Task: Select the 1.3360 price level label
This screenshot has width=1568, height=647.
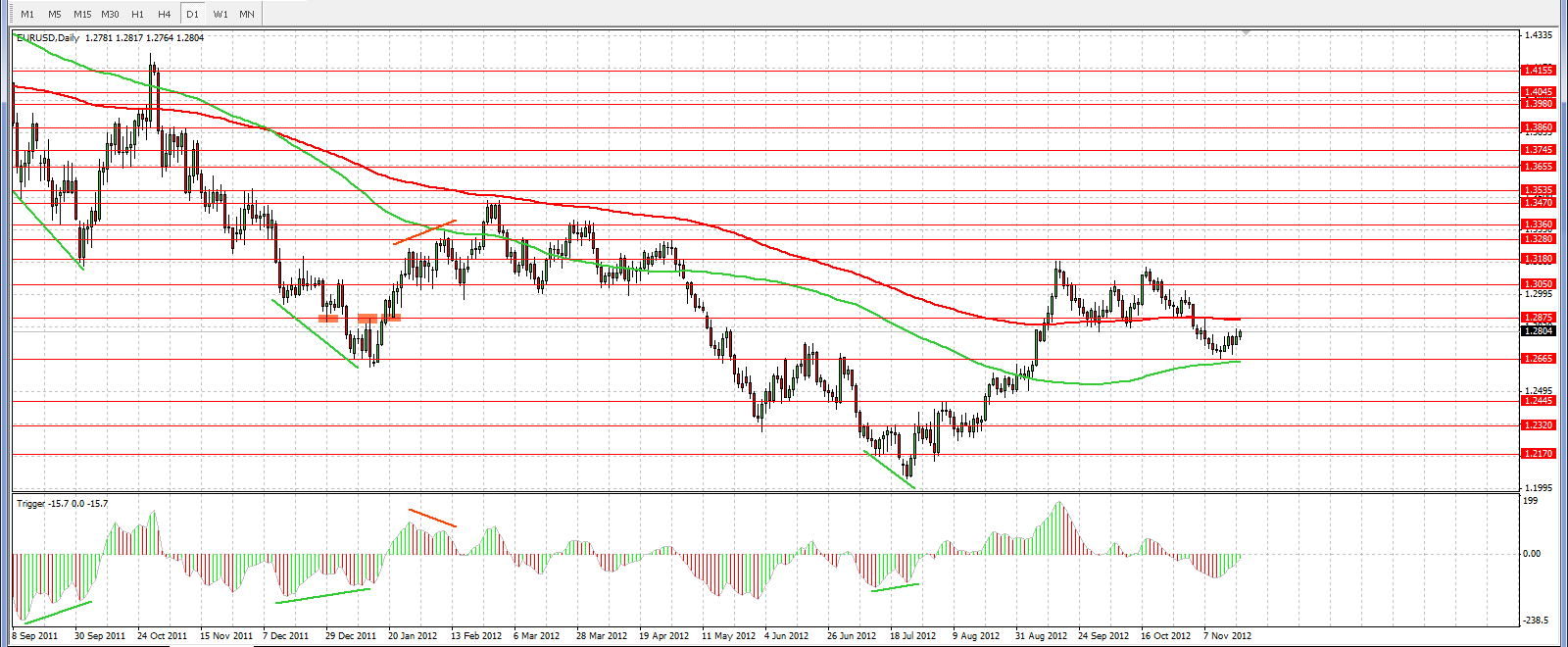Action: pos(1538,224)
